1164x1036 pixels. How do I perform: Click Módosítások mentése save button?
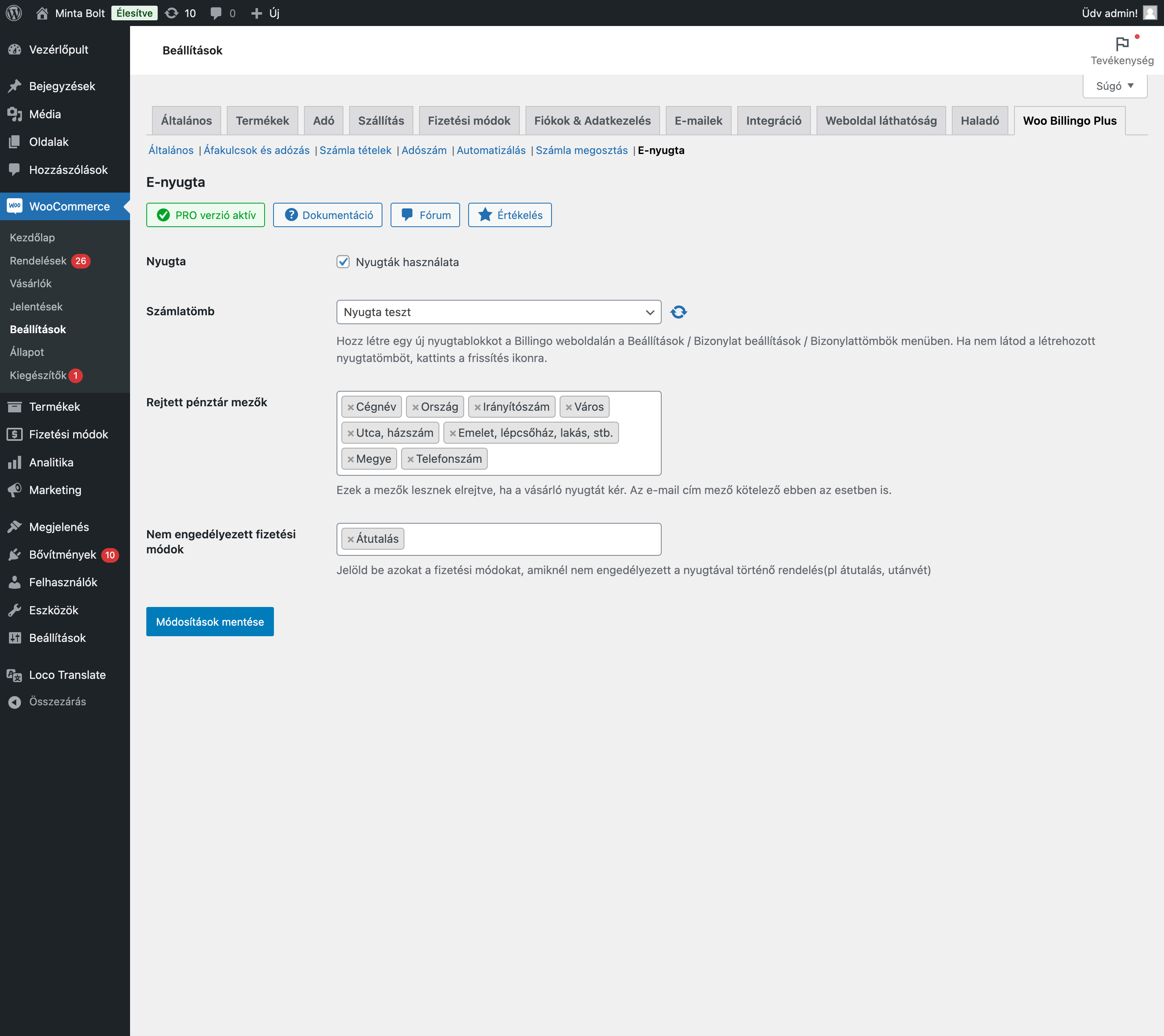pos(210,622)
